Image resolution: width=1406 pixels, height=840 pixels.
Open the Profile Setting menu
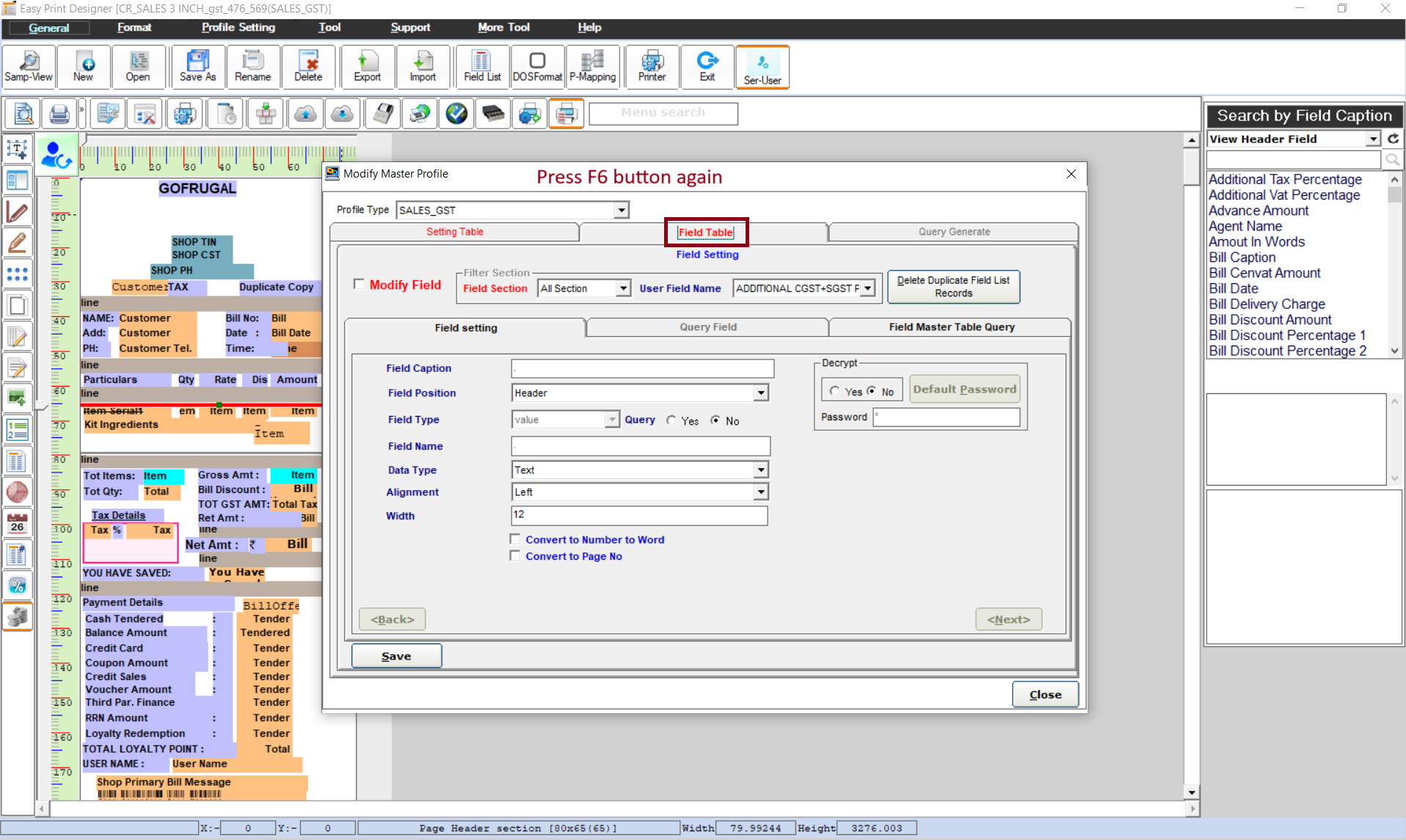click(x=238, y=27)
